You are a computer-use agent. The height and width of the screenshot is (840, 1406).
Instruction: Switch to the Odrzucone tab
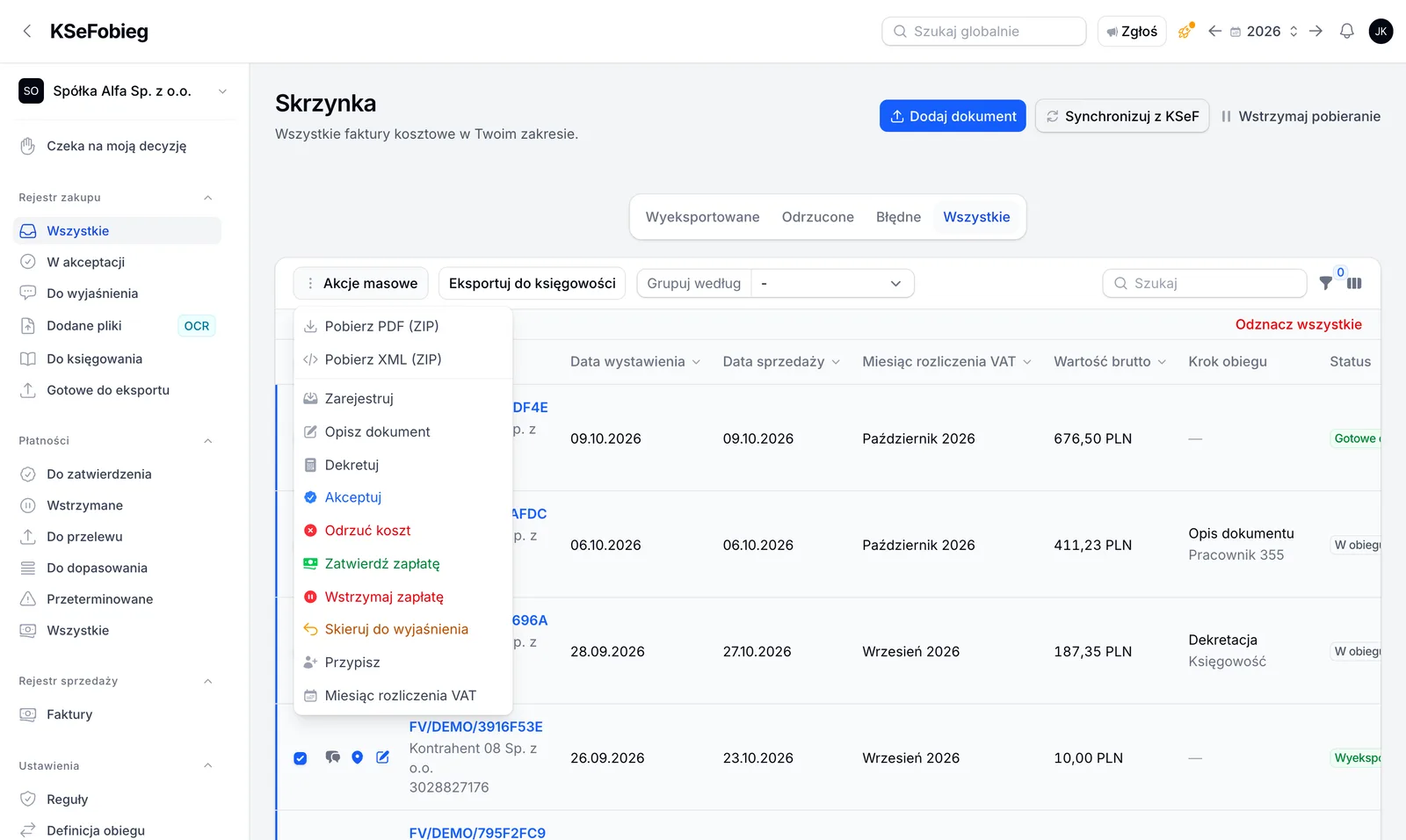[x=818, y=217]
